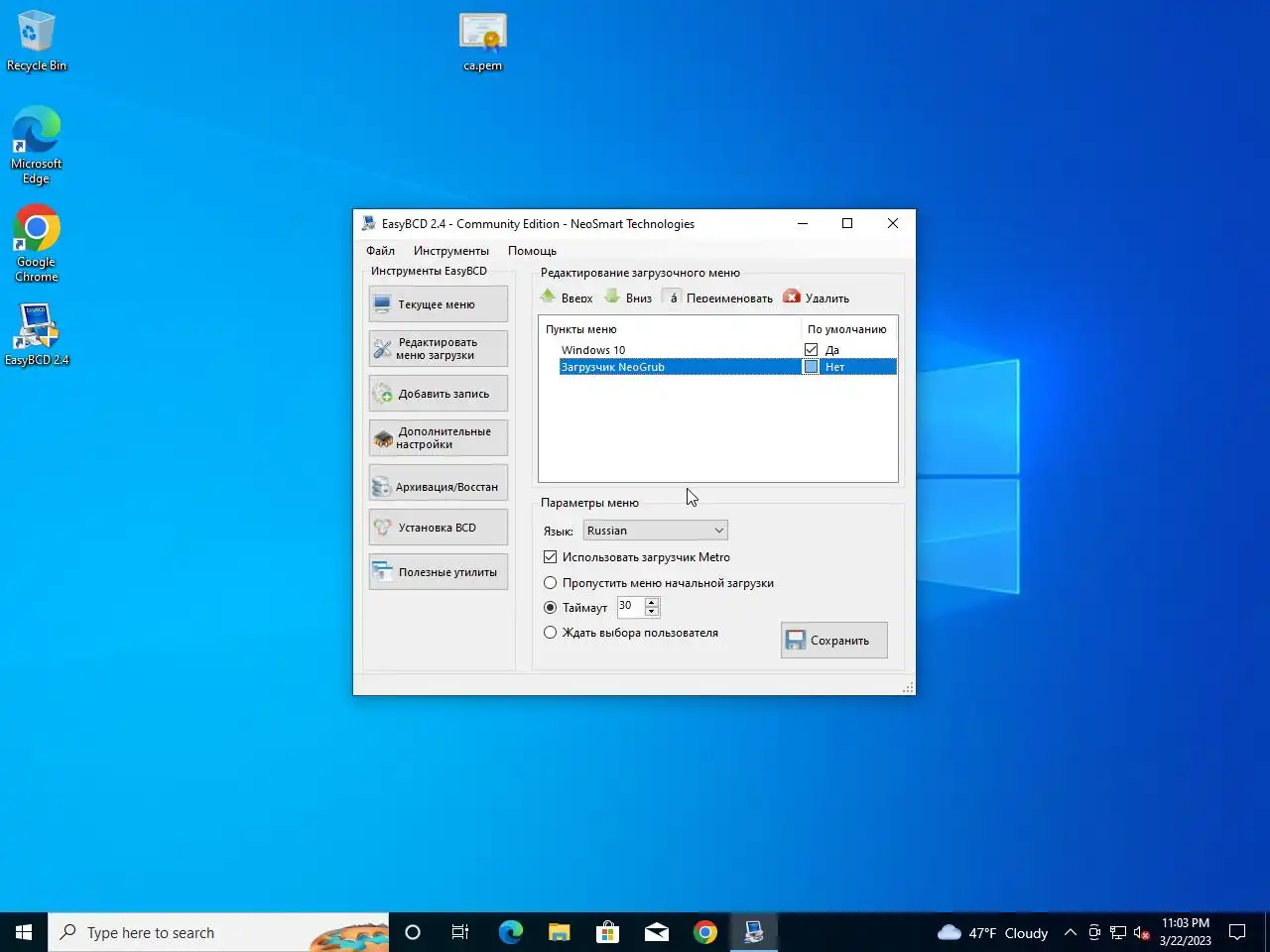The height and width of the screenshot is (952, 1270).
Task: Show hidden system tray icons
Action: pos(1070,932)
